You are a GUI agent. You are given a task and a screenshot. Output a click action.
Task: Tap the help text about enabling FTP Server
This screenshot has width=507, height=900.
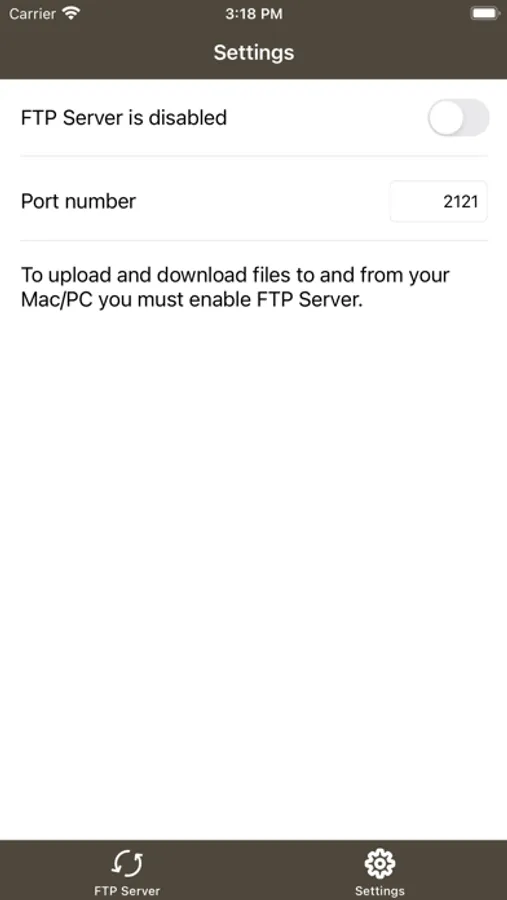[235, 288]
